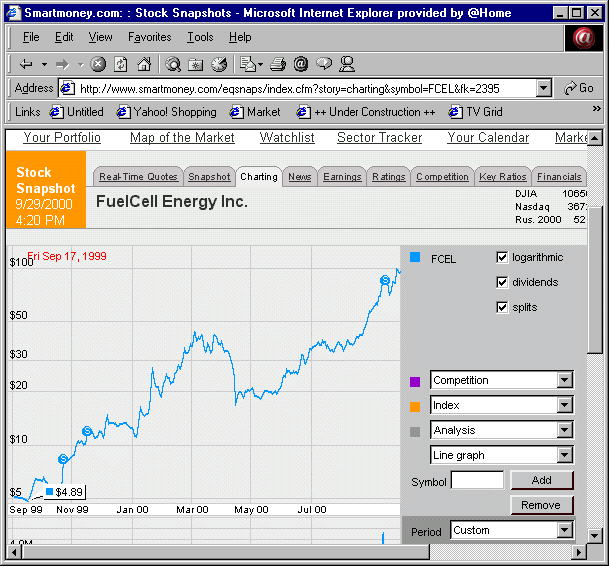Click the orange Index color swatch
This screenshot has width=609, height=566.
415,406
